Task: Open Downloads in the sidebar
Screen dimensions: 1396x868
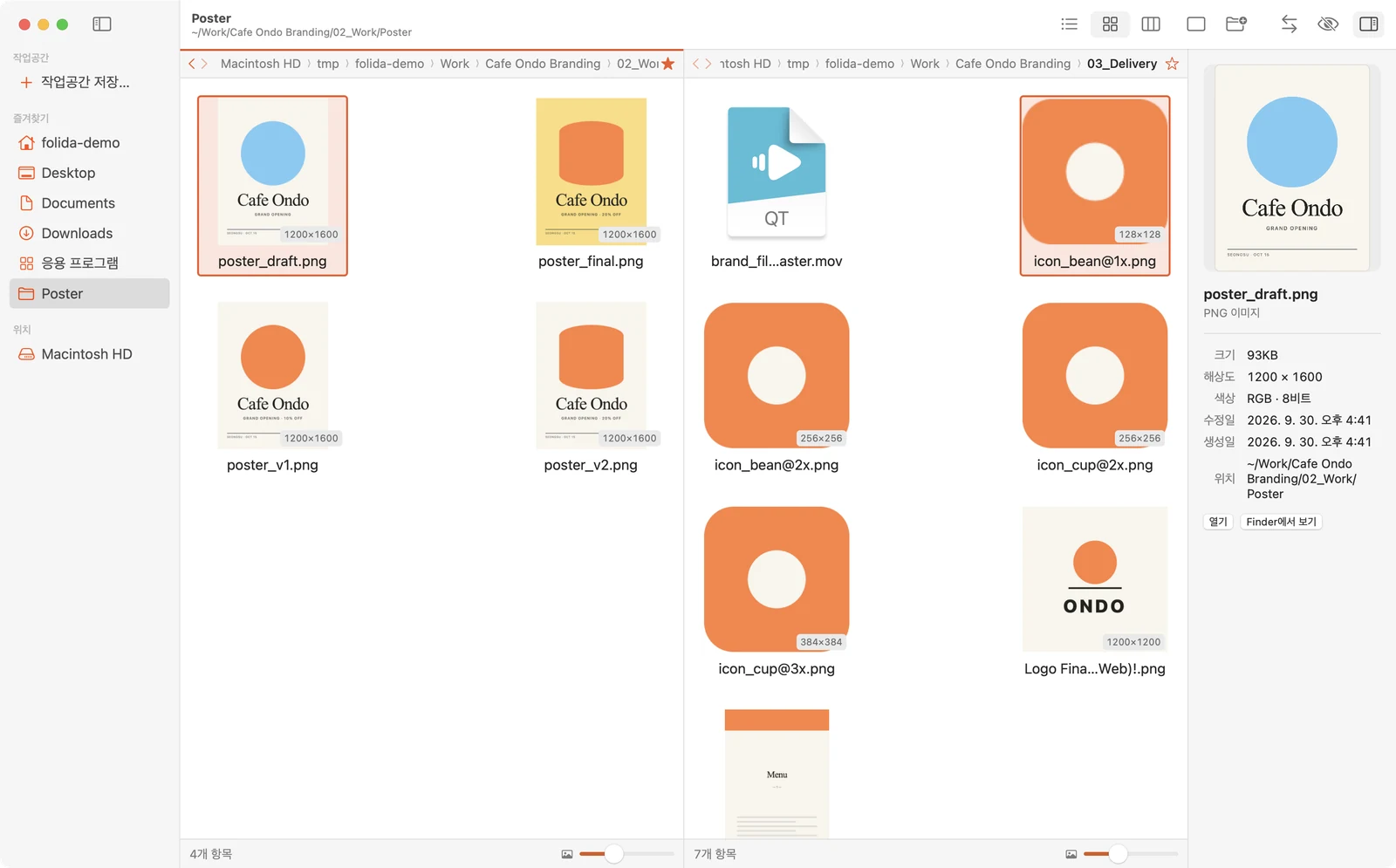Action: click(x=89, y=233)
